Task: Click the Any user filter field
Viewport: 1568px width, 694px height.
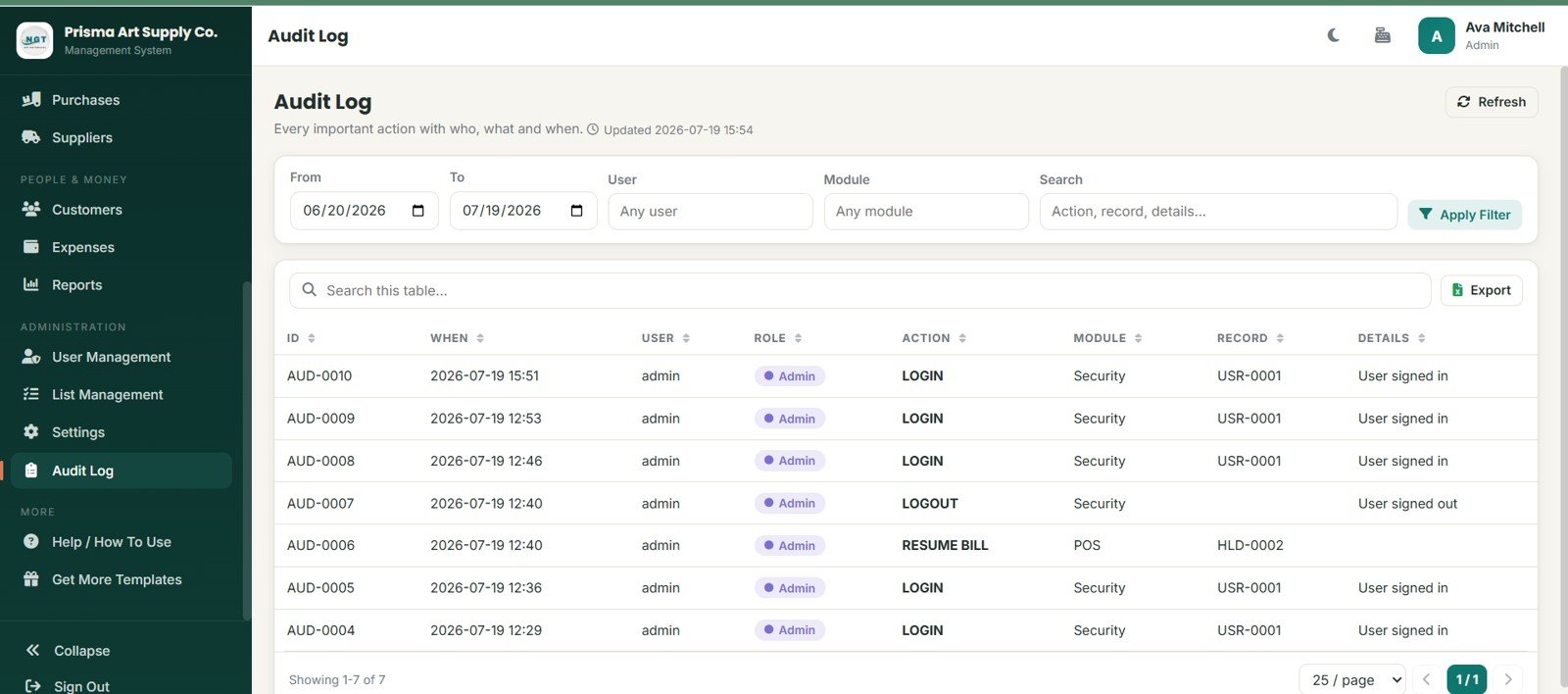Action: (710, 212)
